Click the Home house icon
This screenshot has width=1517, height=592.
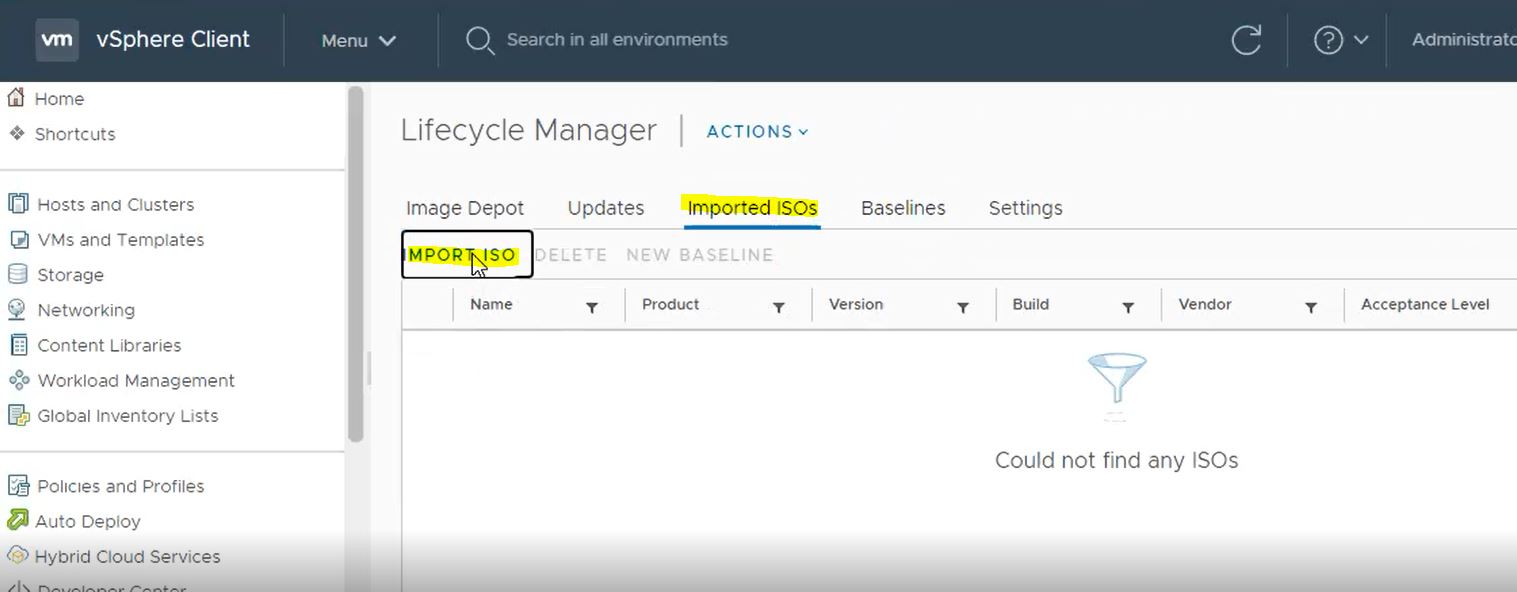tap(16, 98)
